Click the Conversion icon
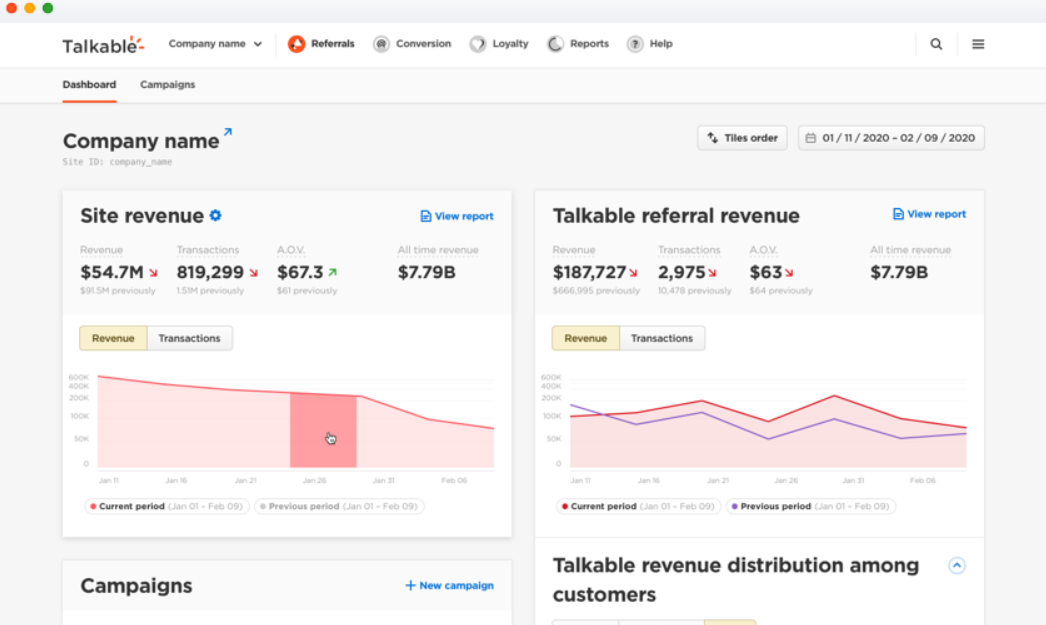 381,44
